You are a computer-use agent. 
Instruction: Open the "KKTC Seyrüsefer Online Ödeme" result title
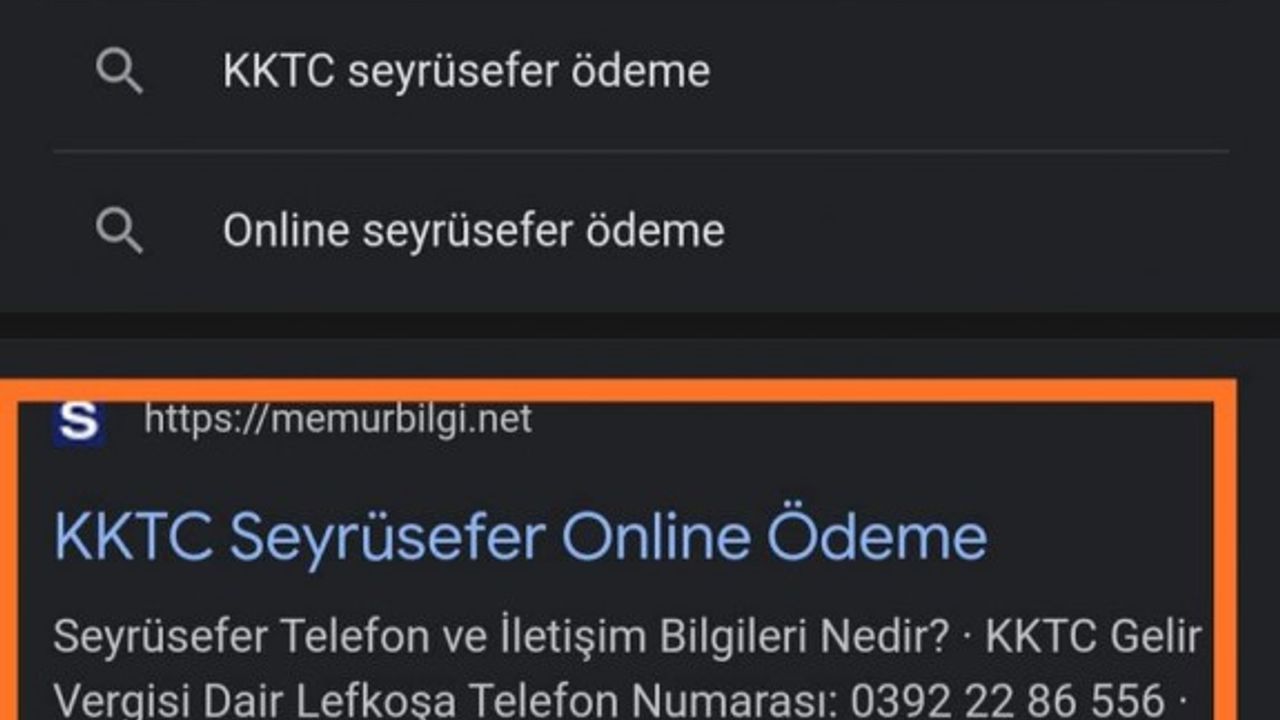(520, 537)
